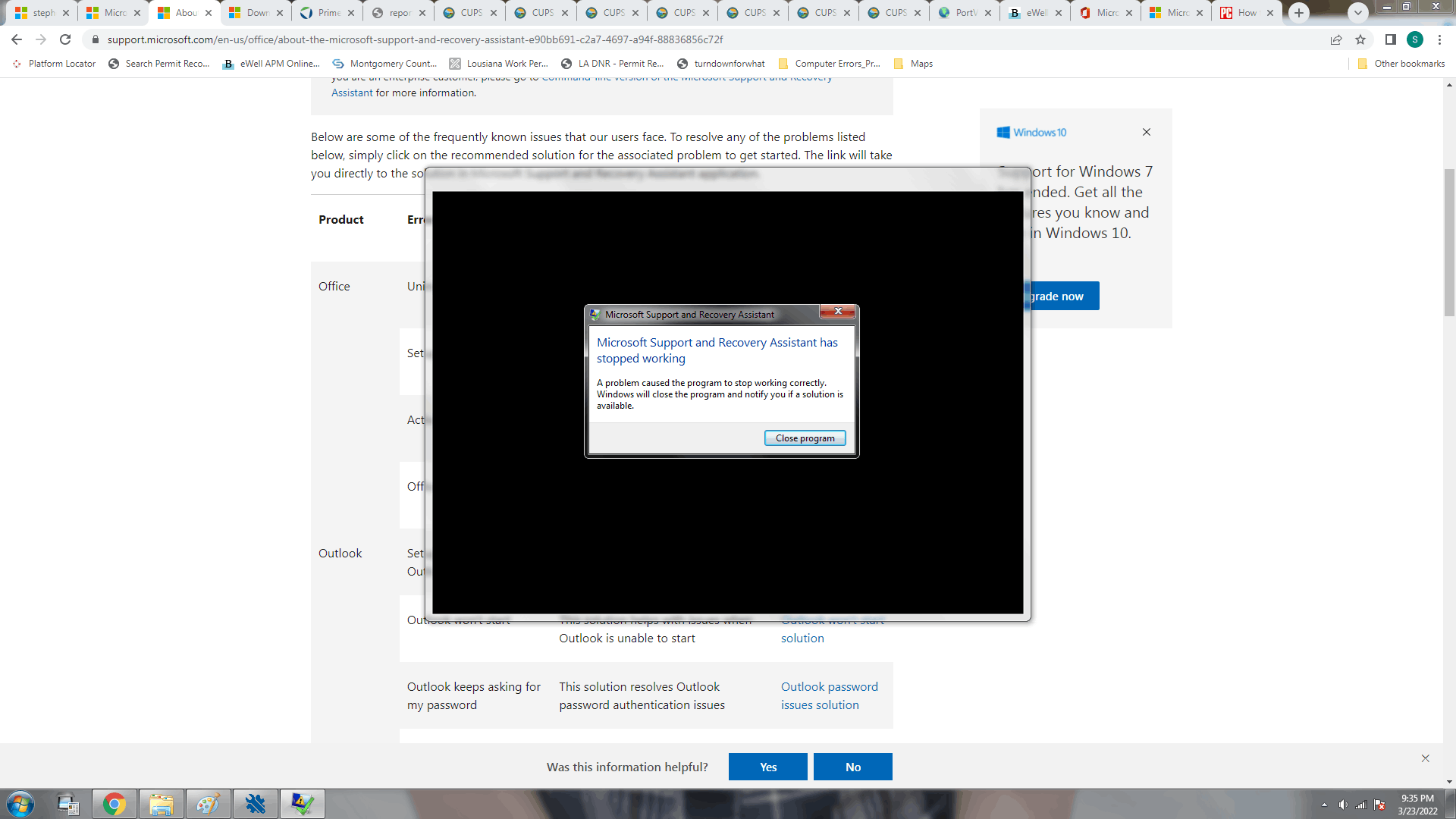Image resolution: width=1456 pixels, height=819 pixels.
Task: Go back with the browser back arrow
Action: coord(17,39)
